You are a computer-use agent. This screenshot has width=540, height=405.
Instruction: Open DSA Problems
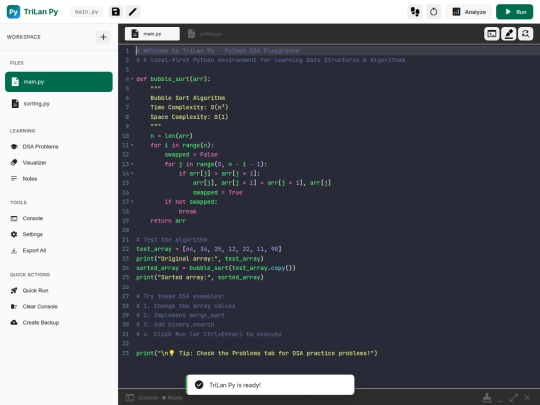pyautogui.click(x=59, y=147)
